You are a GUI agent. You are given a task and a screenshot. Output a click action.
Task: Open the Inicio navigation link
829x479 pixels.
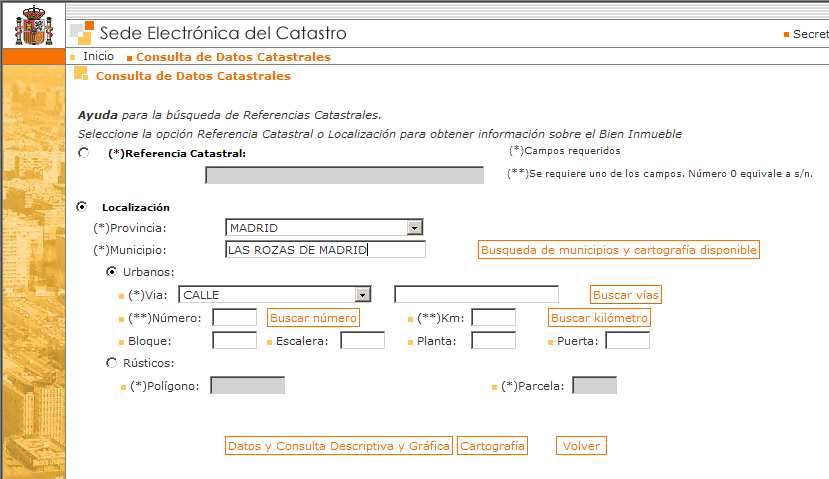98,56
